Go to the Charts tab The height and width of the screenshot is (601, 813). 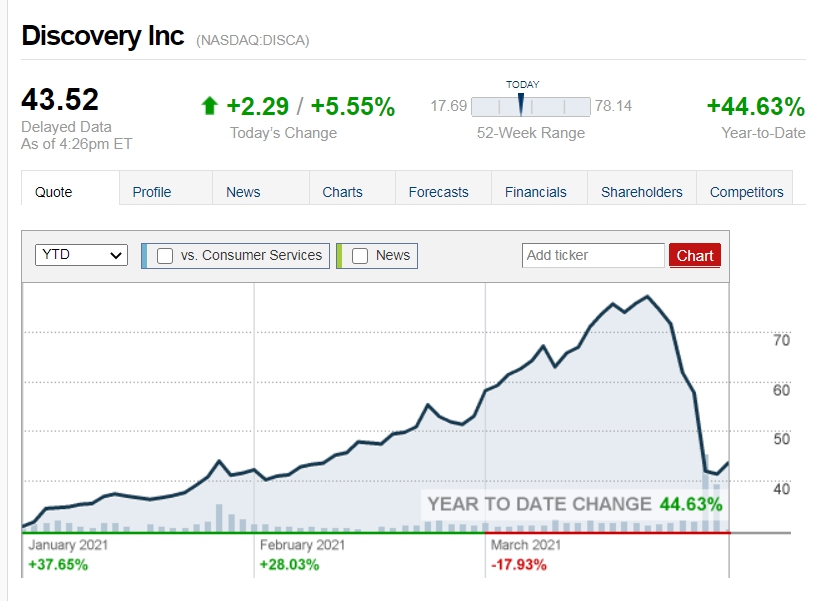coord(342,192)
